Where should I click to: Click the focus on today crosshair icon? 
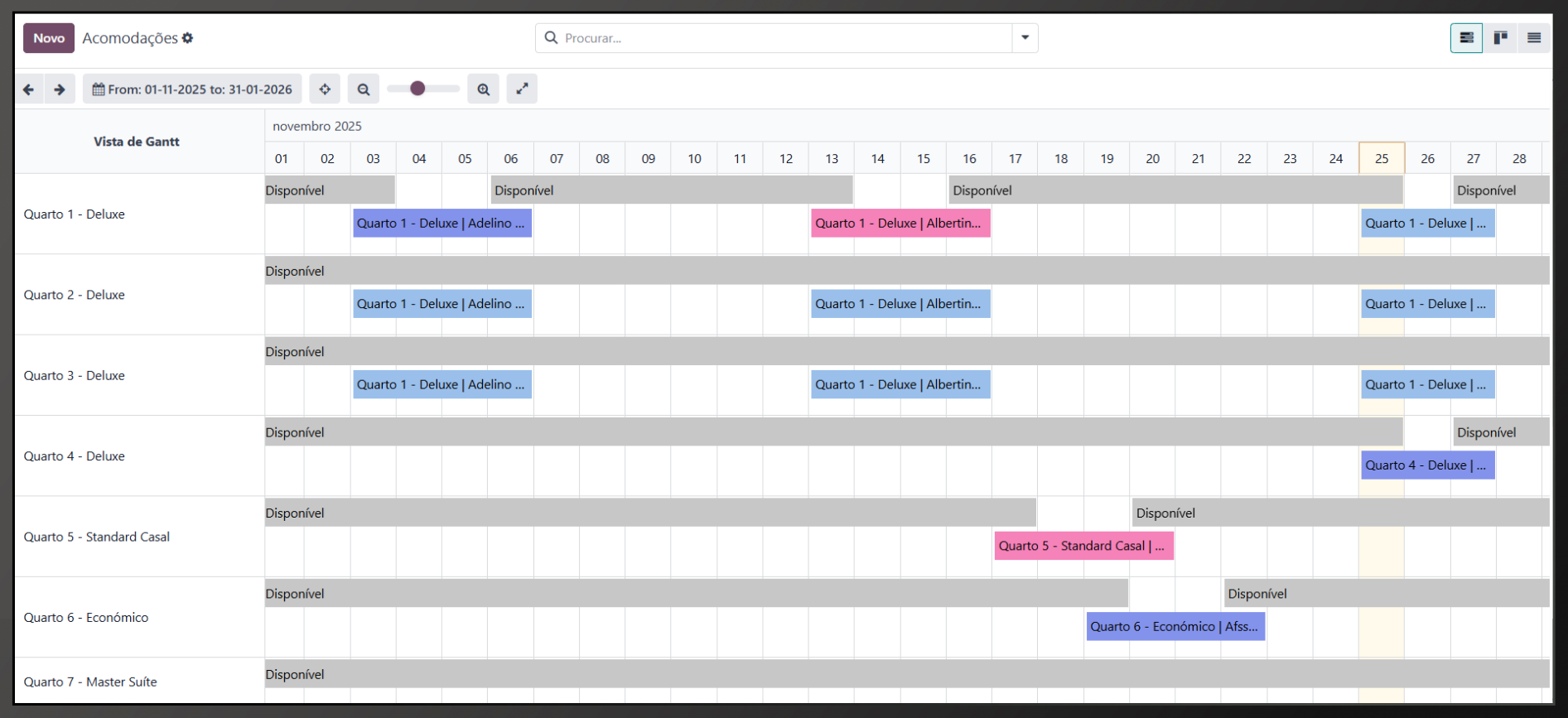[x=325, y=89]
